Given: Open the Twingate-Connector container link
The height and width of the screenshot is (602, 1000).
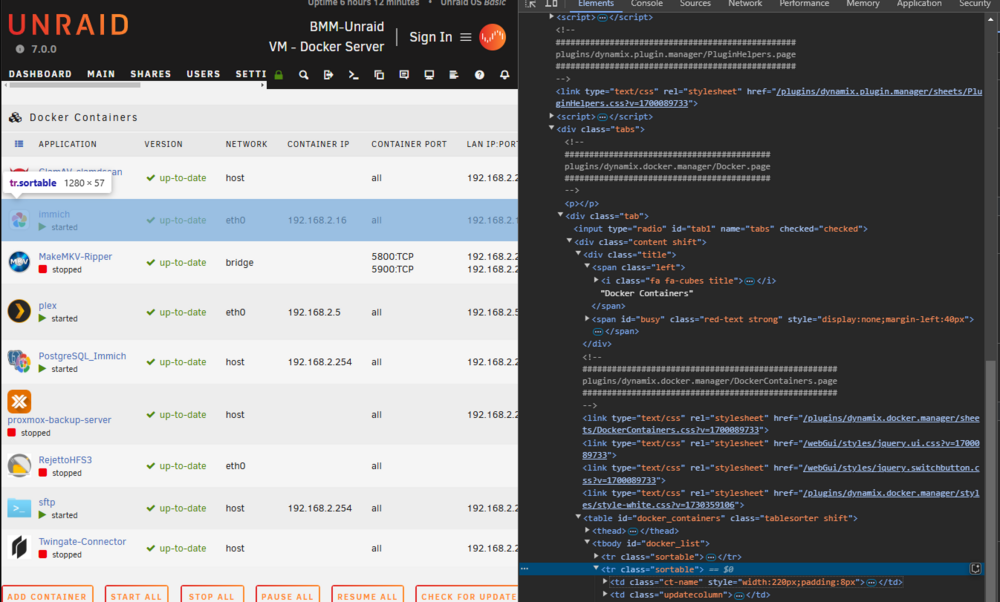Looking at the screenshot, I should (82, 541).
